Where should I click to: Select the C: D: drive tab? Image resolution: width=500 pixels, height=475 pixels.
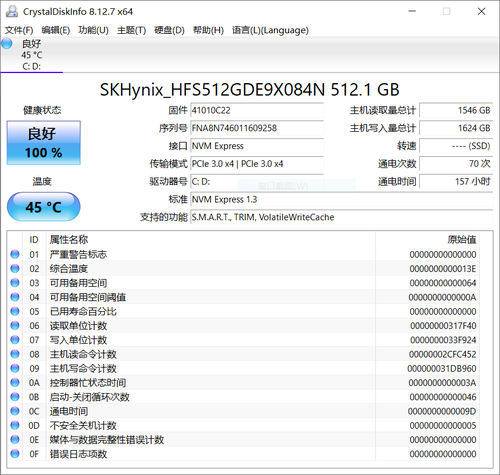point(32,55)
